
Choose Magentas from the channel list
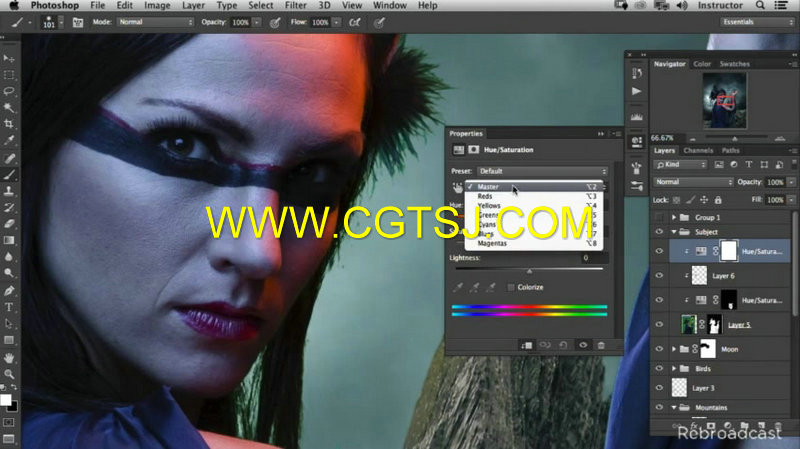(534, 243)
